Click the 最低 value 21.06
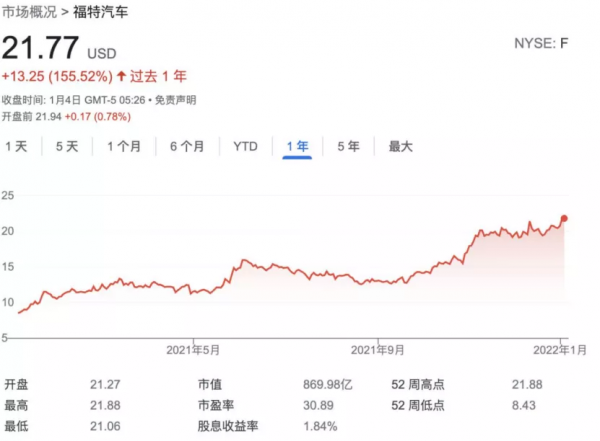600x441 pixels. 105,426
